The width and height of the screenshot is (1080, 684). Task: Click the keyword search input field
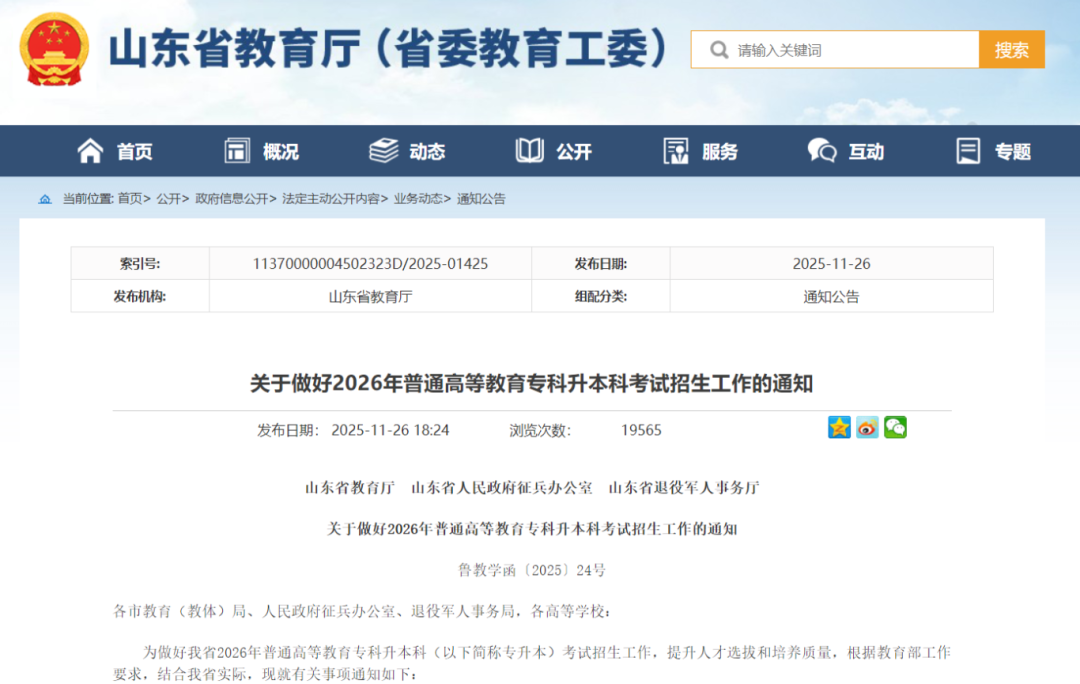(x=830, y=48)
